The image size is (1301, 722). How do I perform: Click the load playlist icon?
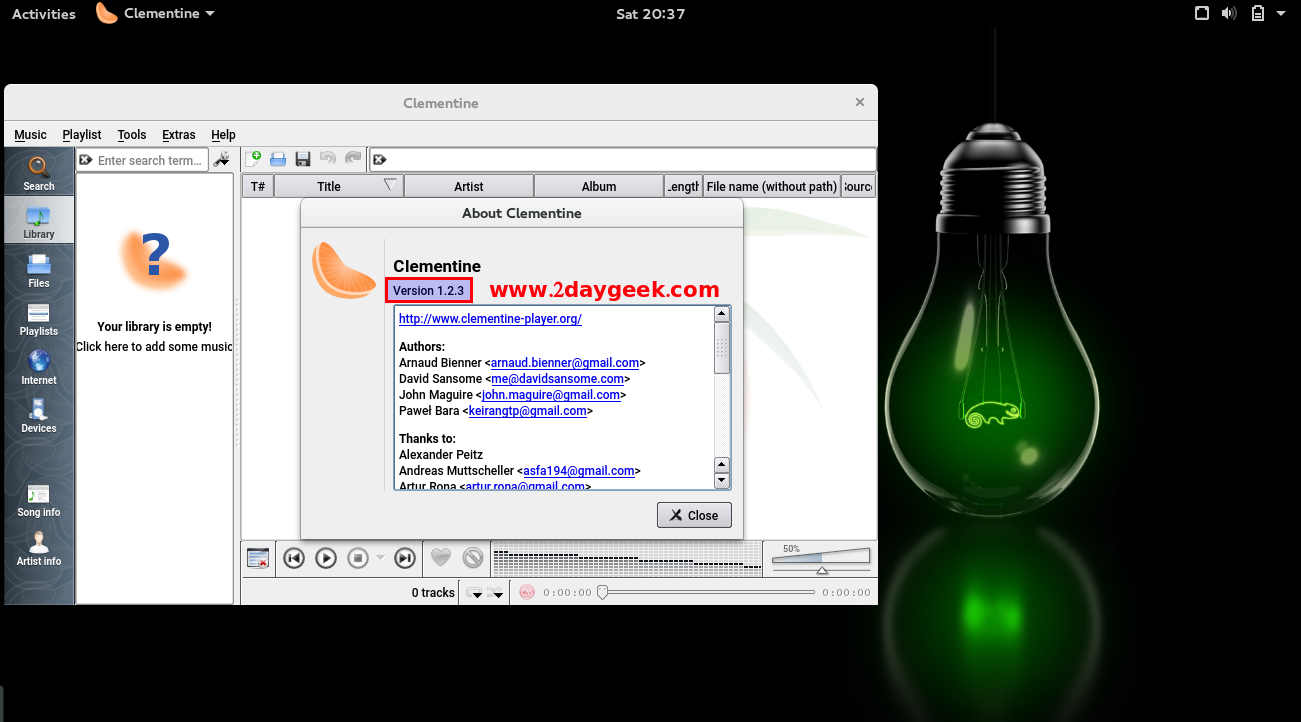(278, 159)
